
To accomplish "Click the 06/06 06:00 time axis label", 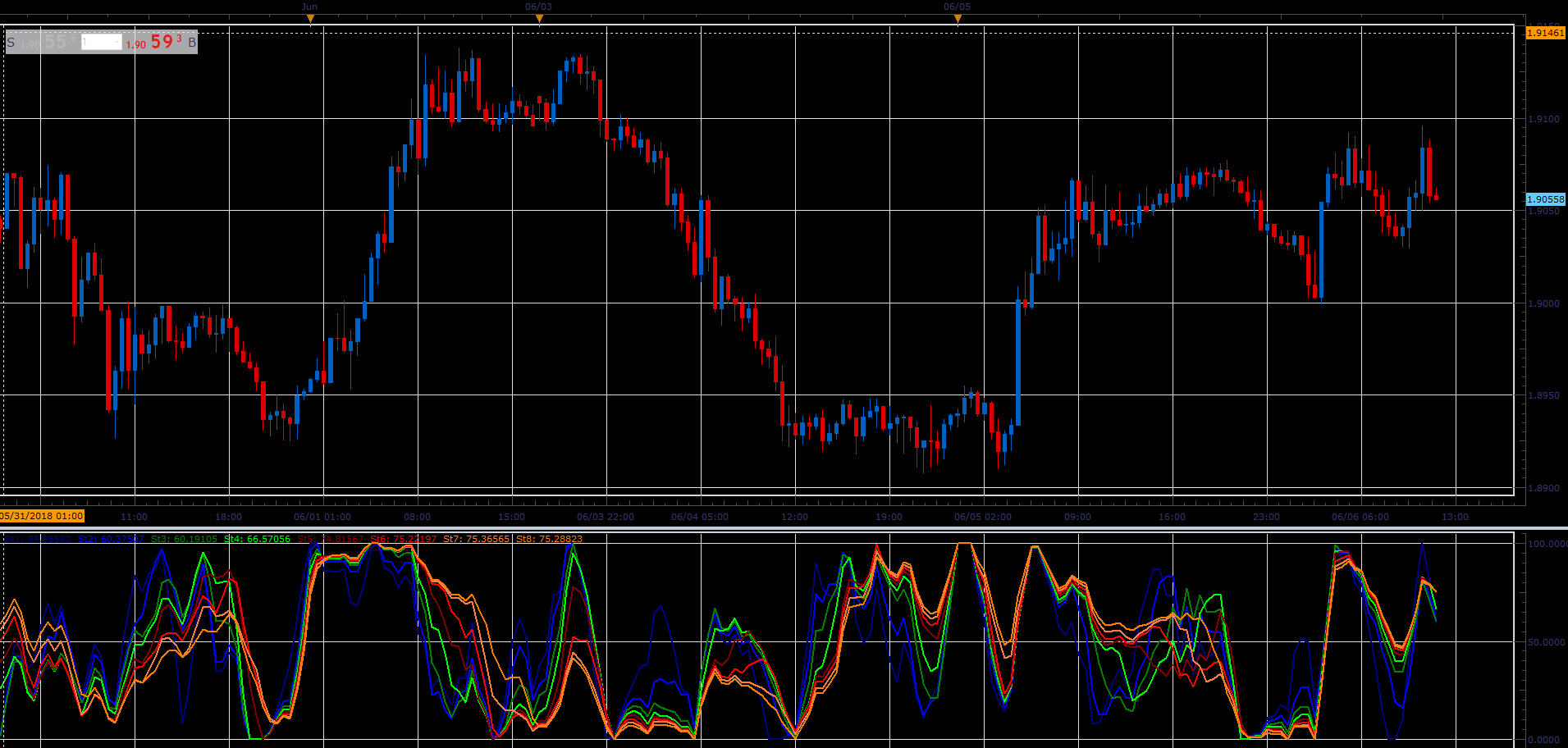I will [1360, 517].
